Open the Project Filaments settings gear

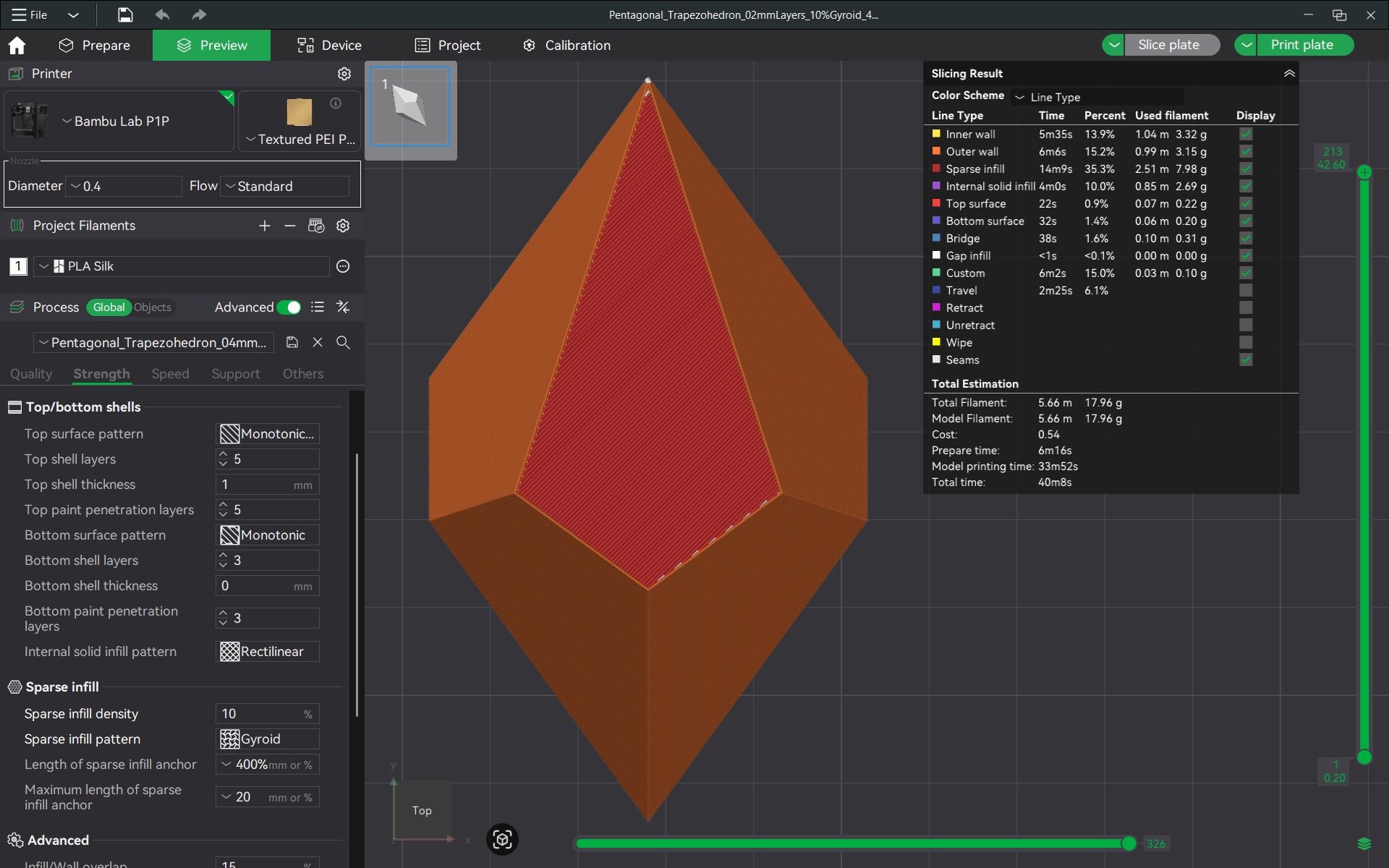coord(343,226)
